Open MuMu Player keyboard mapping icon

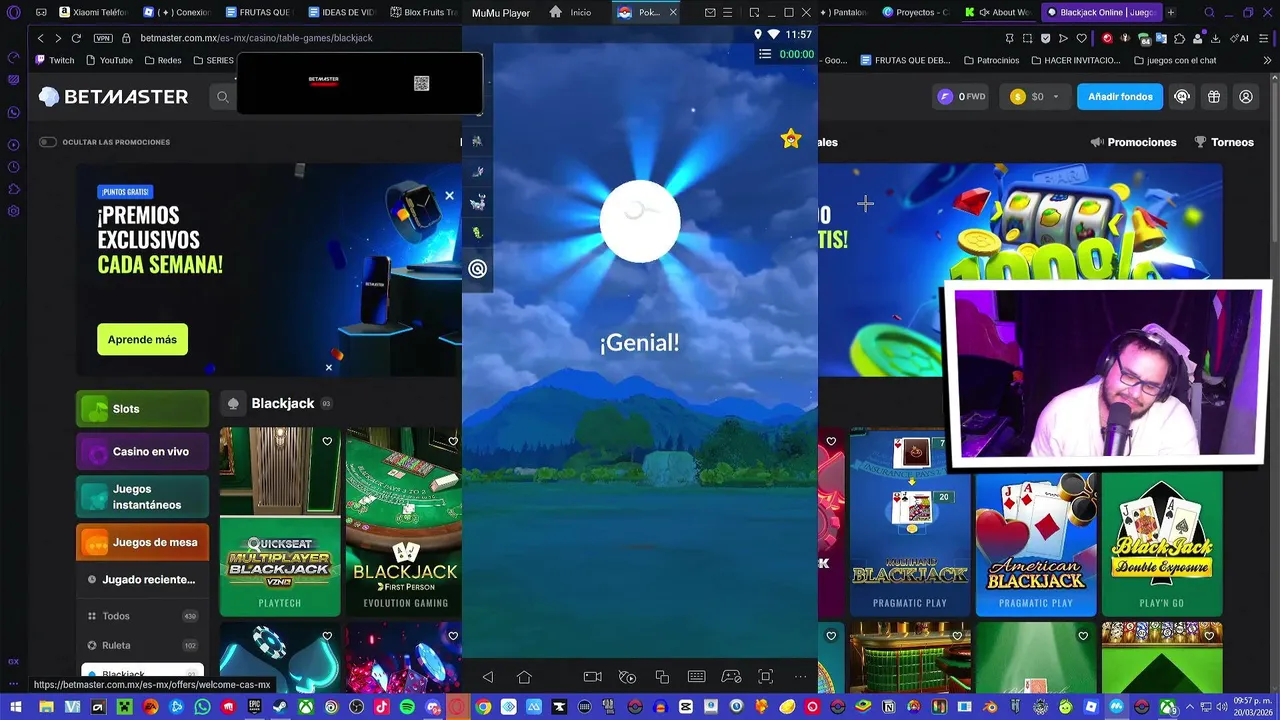coord(697,677)
